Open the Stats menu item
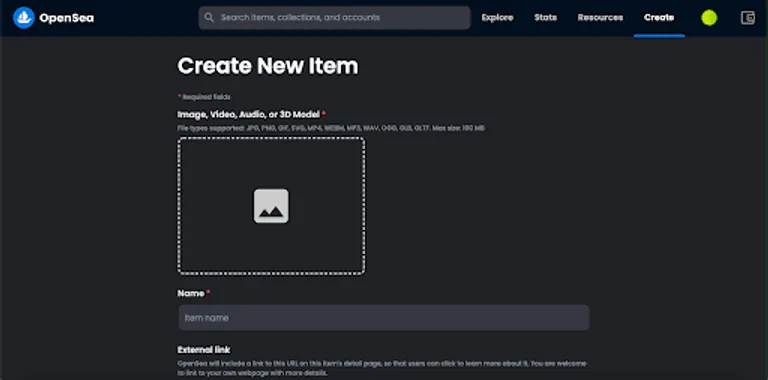The width and height of the screenshot is (768, 380). click(545, 18)
